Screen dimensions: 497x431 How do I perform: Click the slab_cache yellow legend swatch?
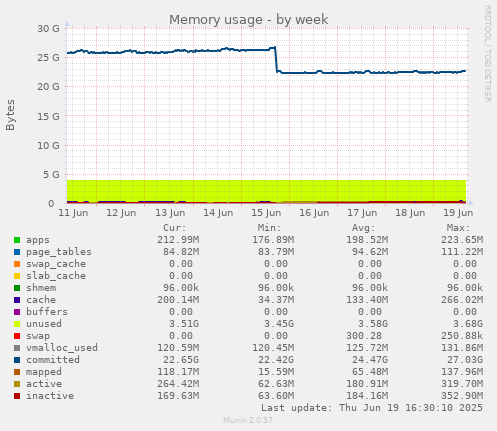(x=17, y=276)
